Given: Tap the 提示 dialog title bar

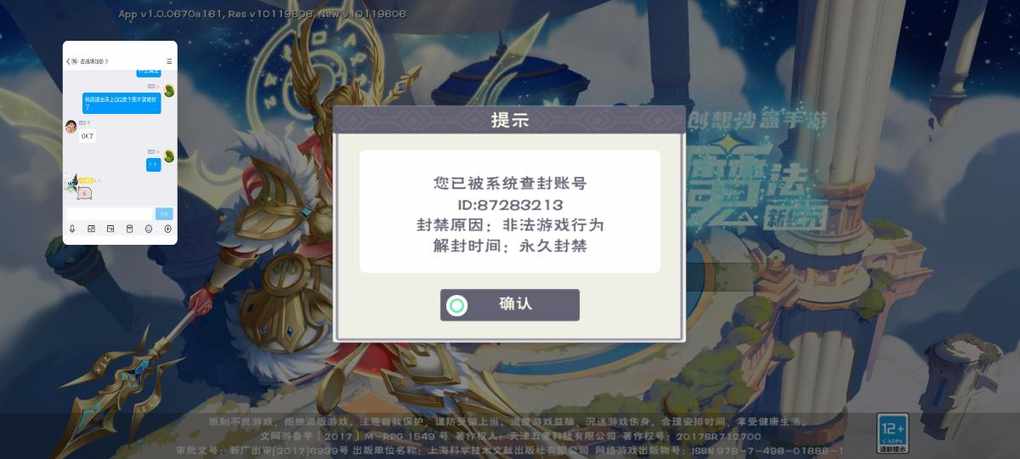Looking at the screenshot, I should [x=509, y=120].
